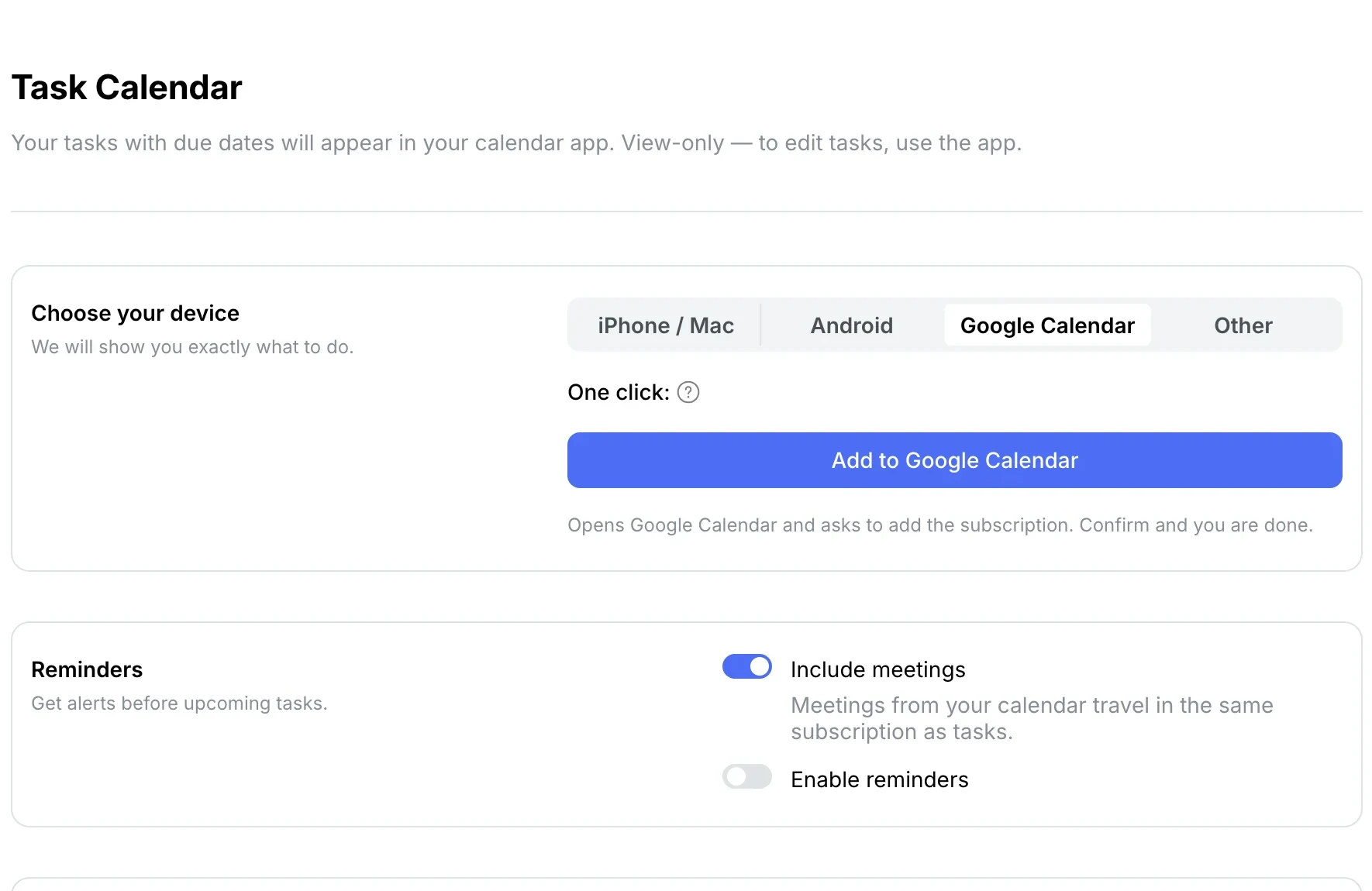Viewport: 1372px width, 891px height.
Task: Click the 'Opens Google Calendar and asks' helper text
Action: point(940,525)
